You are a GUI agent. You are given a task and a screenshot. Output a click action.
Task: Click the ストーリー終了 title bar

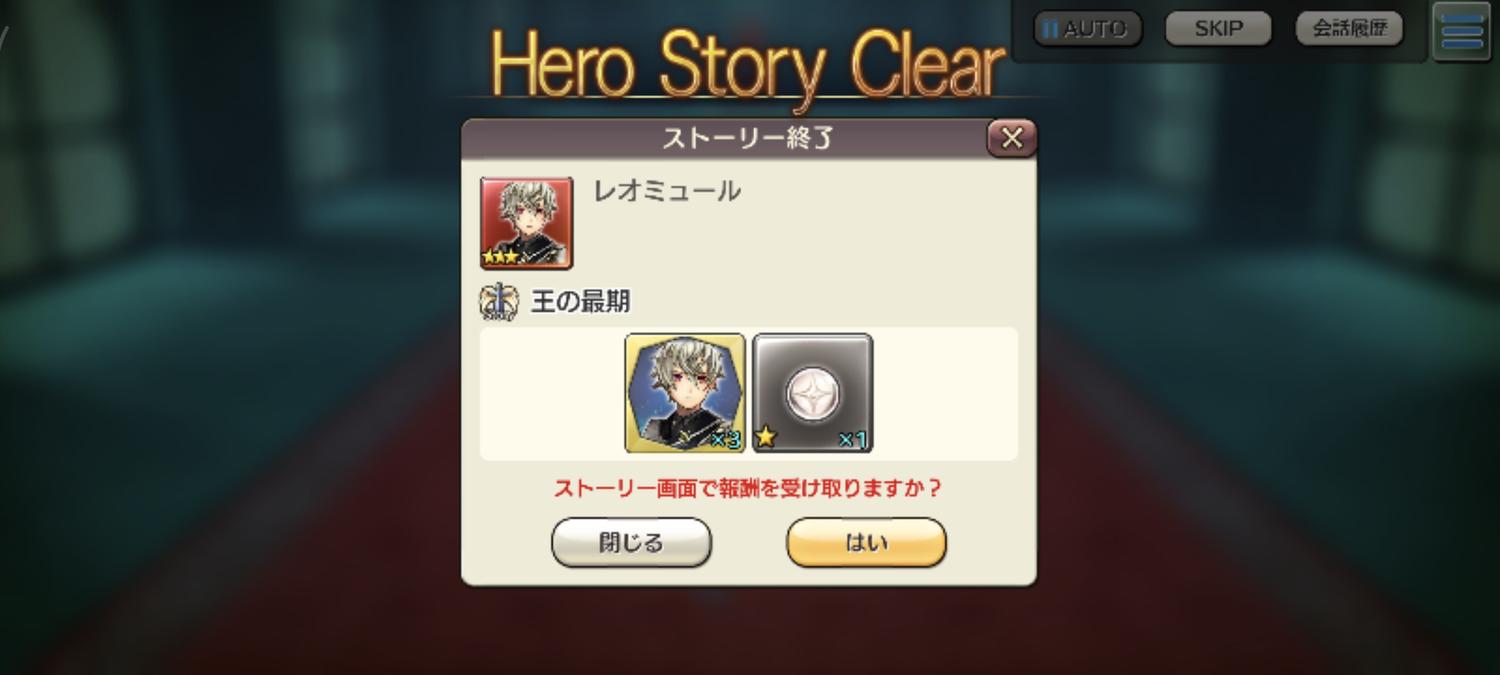(x=748, y=138)
